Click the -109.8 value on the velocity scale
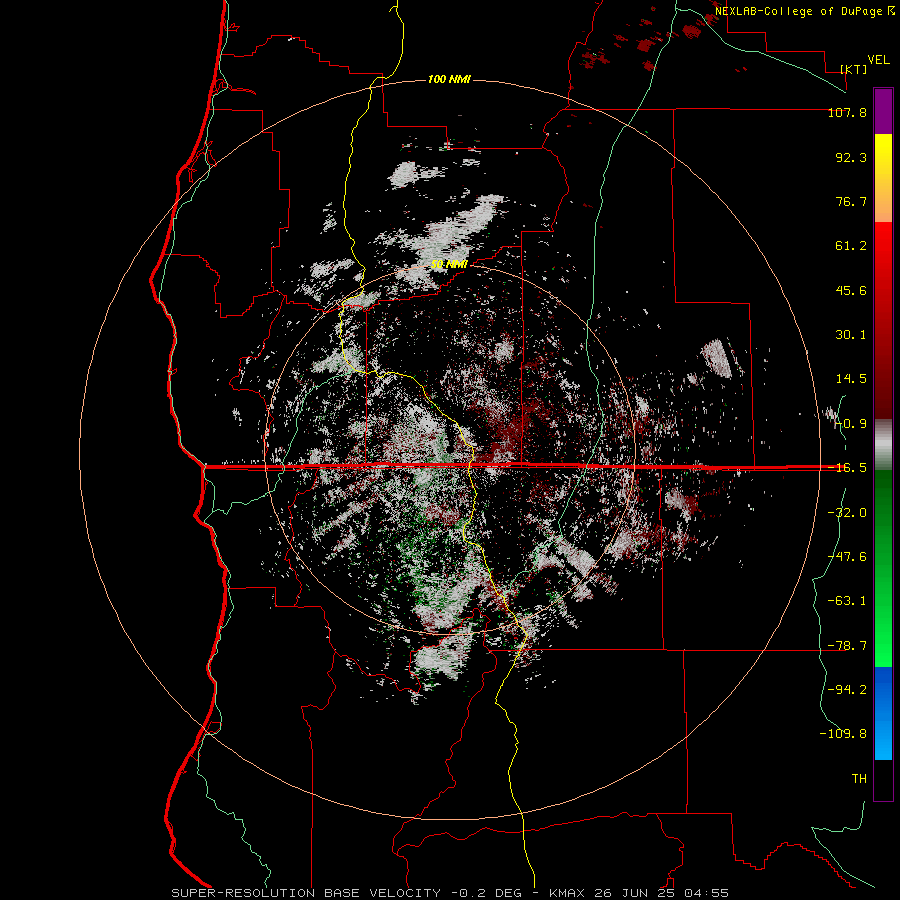The image size is (900, 900). point(843,734)
